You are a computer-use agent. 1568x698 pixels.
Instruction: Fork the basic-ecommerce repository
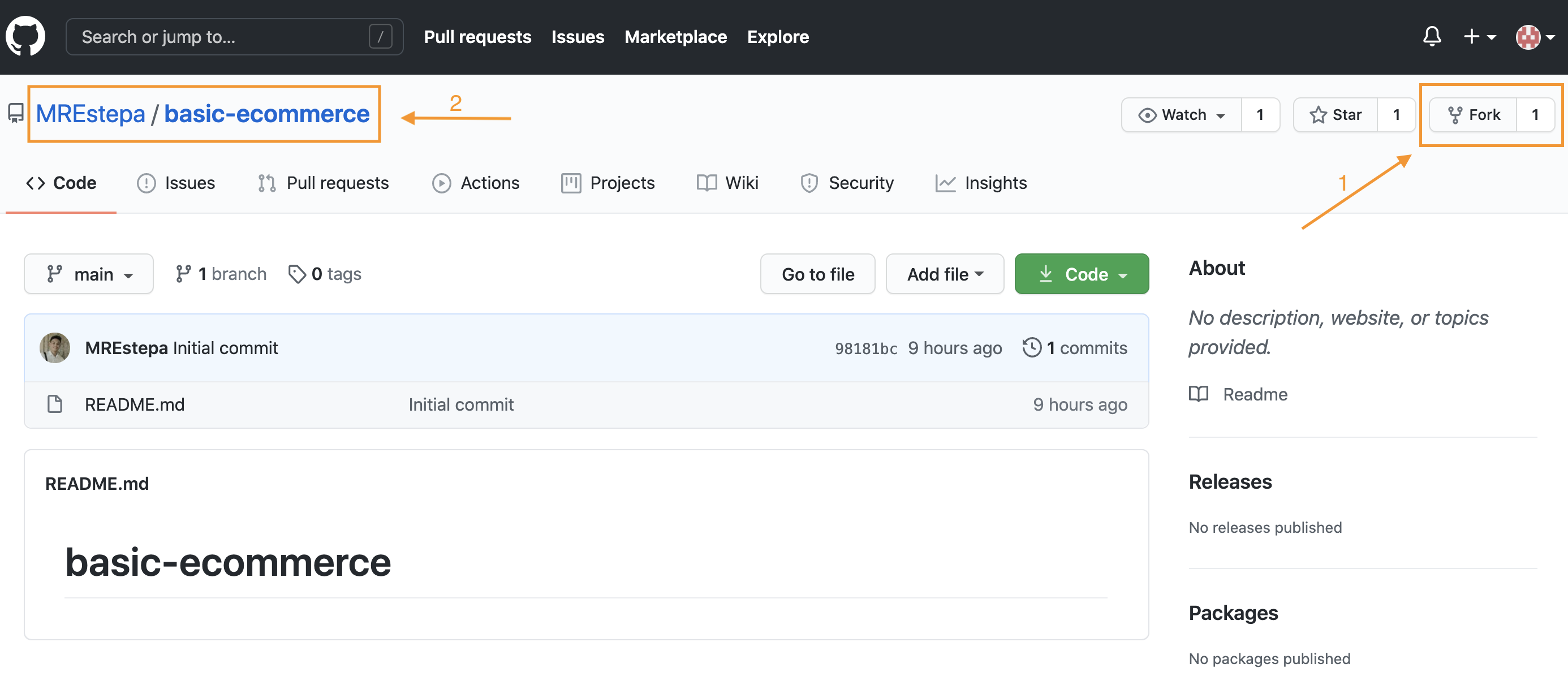tap(1474, 114)
